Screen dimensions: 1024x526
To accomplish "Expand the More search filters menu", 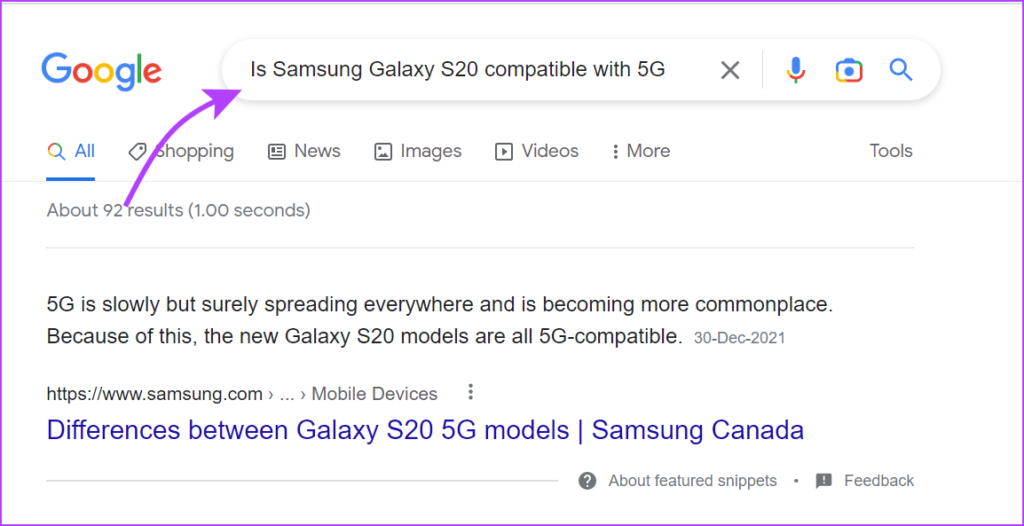I will pos(641,152).
